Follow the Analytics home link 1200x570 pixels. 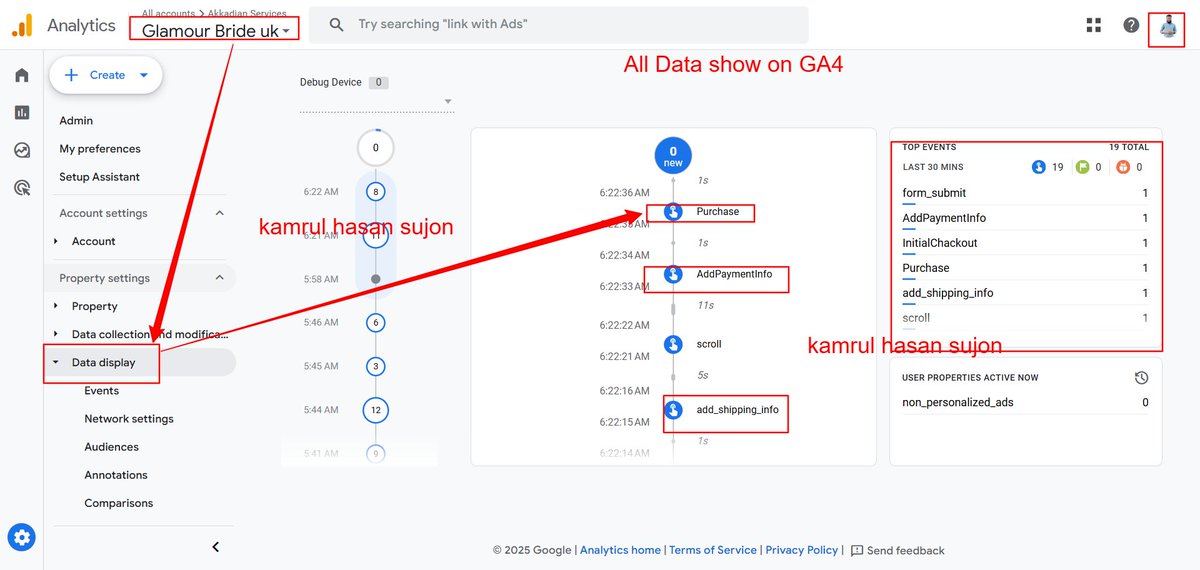[620, 550]
